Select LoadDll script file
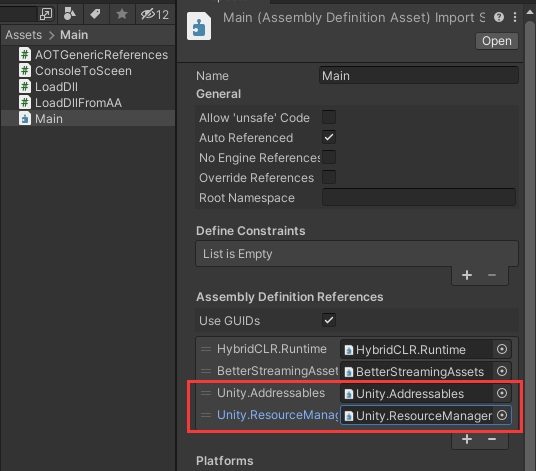This screenshot has width=536, height=471. point(88,87)
